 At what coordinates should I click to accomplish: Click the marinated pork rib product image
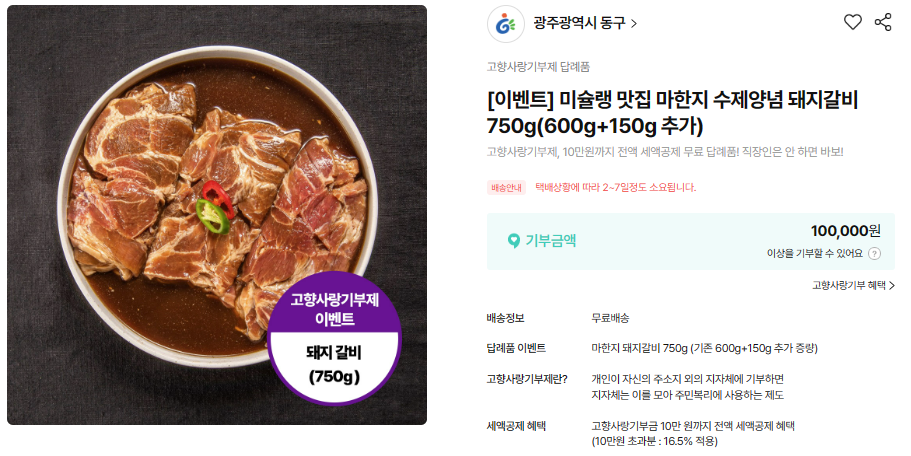click(x=217, y=215)
